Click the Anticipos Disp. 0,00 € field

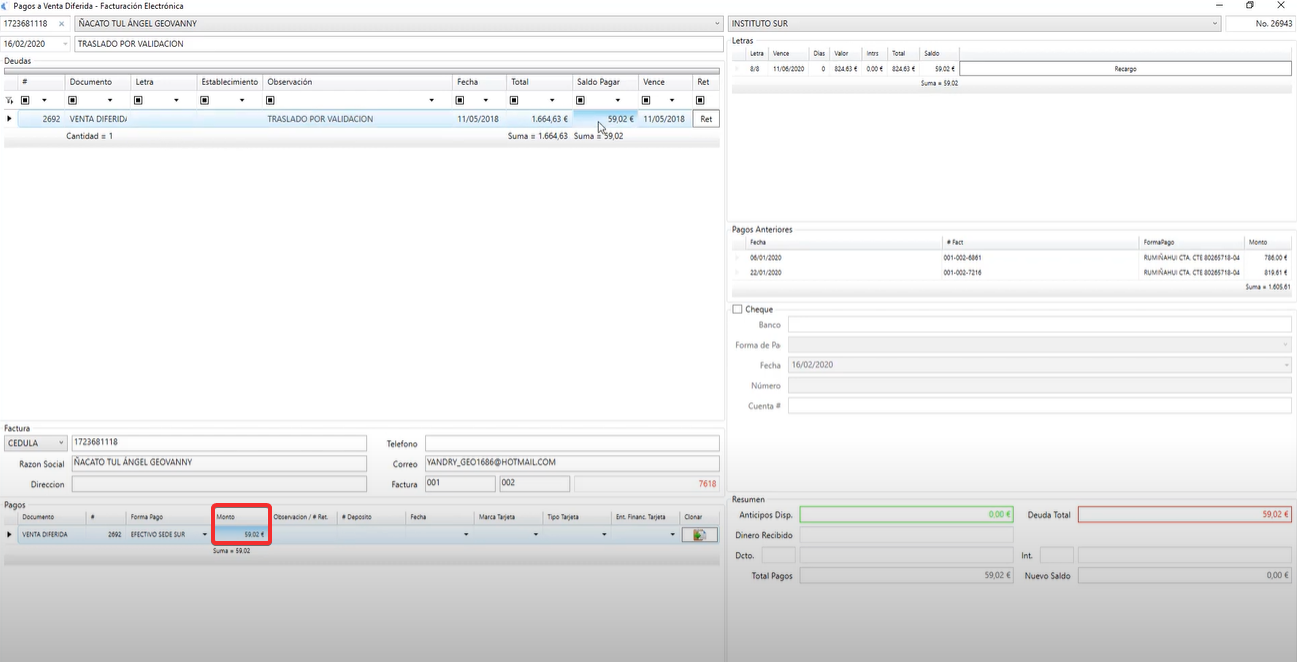coord(907,515)
